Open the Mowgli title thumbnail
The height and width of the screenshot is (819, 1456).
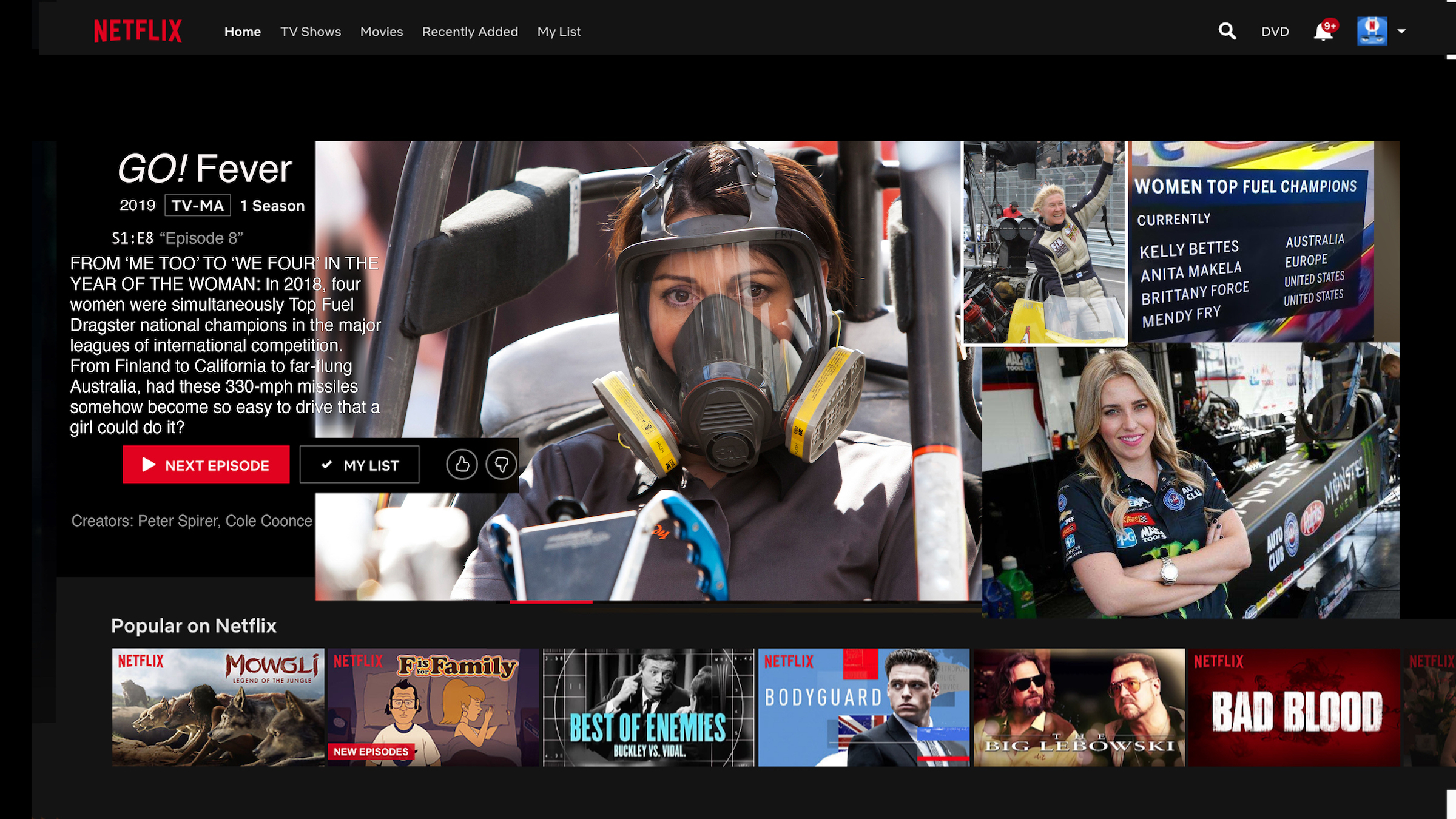click(x=218, y=707)
